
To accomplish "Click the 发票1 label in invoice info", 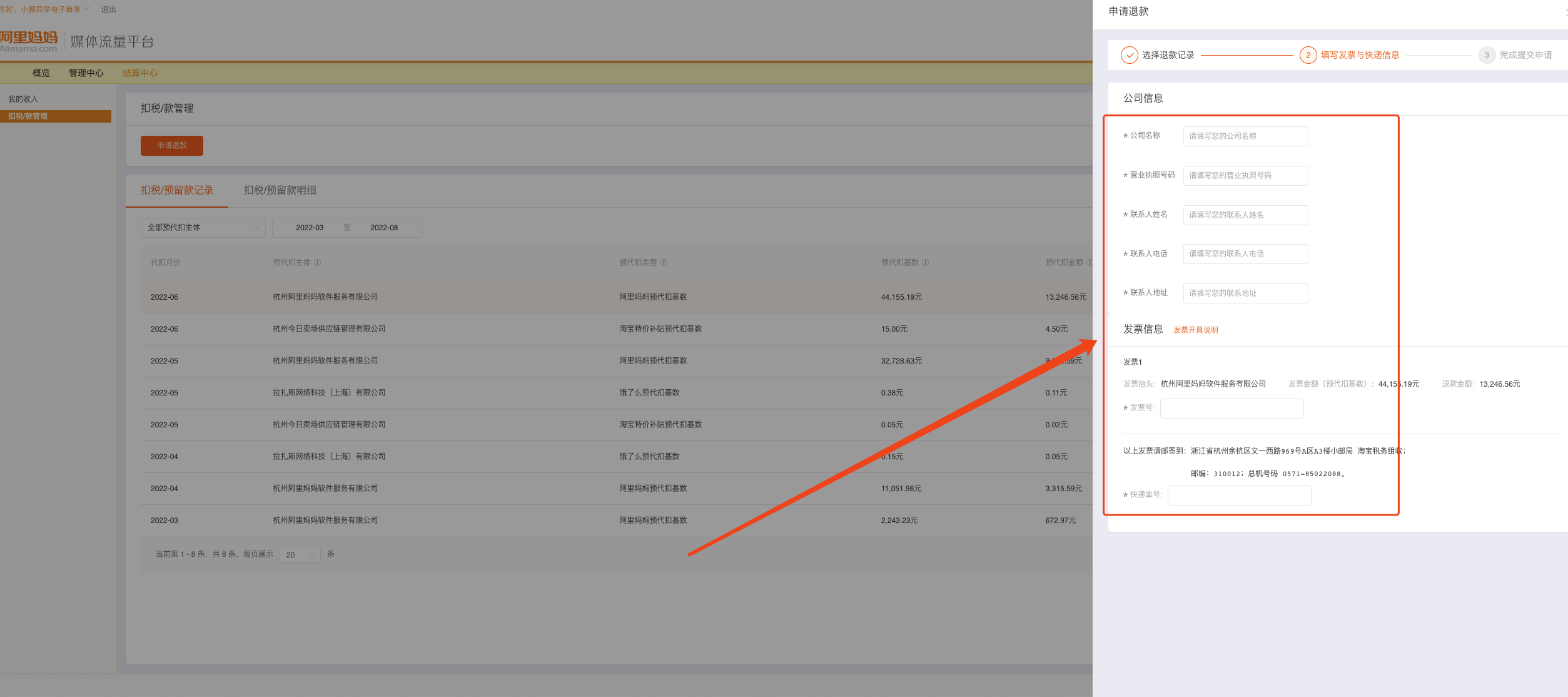I will click(x=1132, y=362).
